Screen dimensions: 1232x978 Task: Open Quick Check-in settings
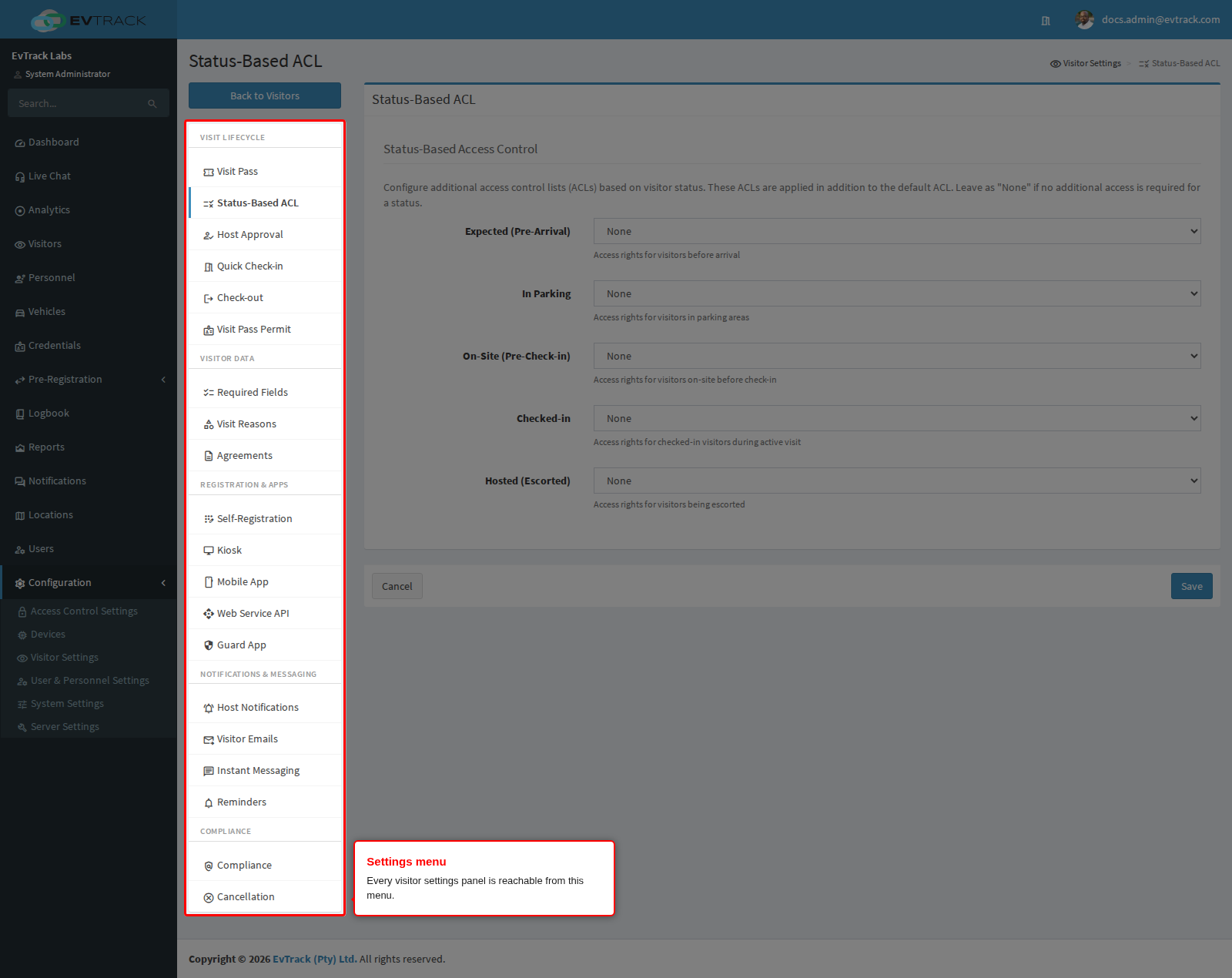pyautogui.click(x=265, y=266)
